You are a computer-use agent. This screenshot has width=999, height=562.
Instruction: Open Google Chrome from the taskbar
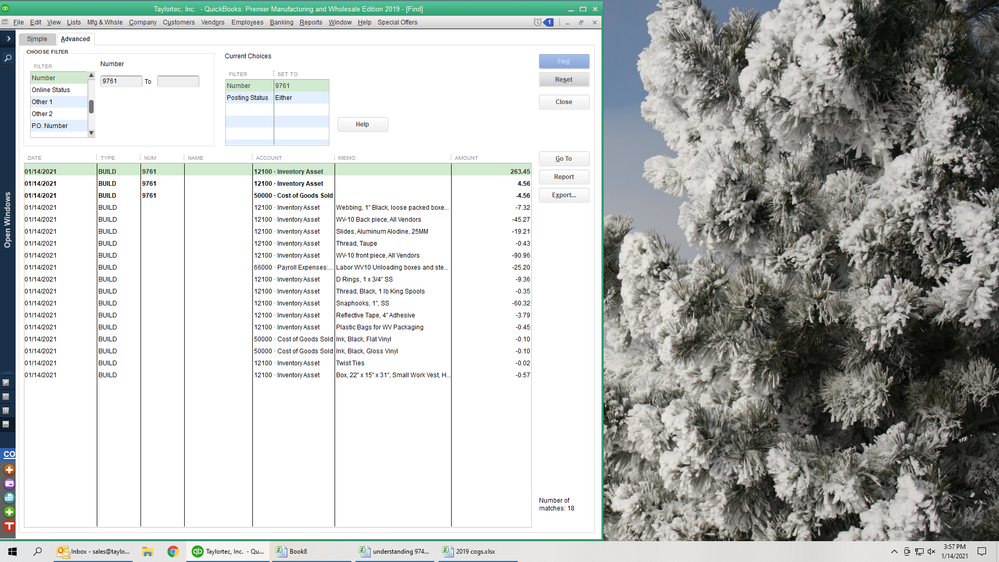tap(173, 551)
